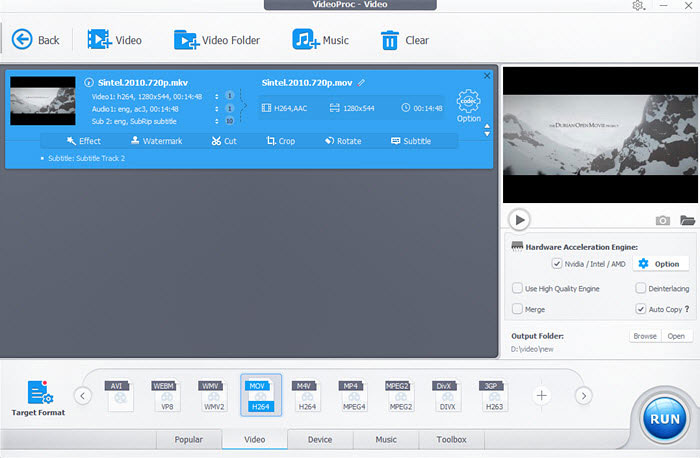
Task: Switch to the Popular tab
Action: click(x=189, y=440)
